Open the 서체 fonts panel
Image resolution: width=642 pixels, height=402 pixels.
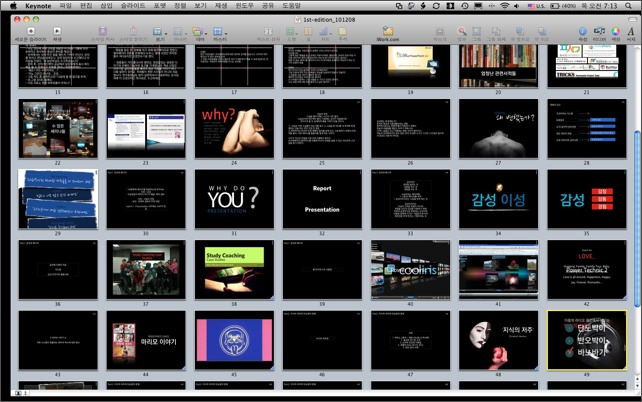point(631,34)
